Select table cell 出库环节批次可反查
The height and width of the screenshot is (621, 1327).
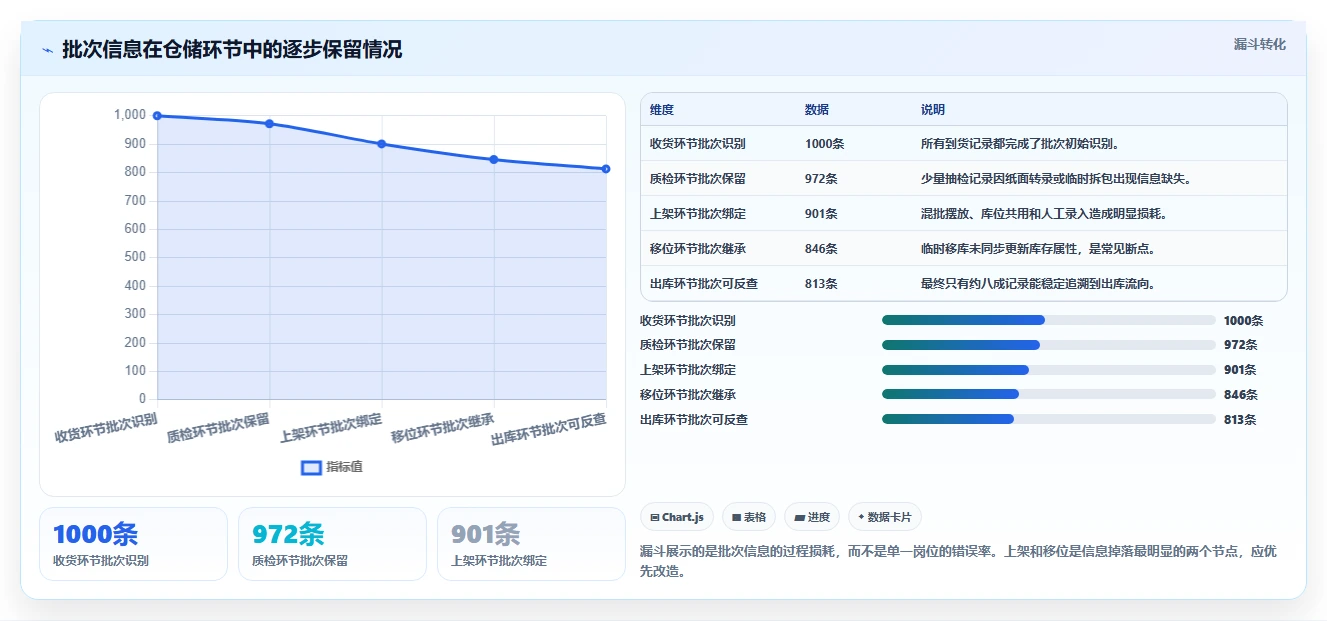[x=704, y=284]
